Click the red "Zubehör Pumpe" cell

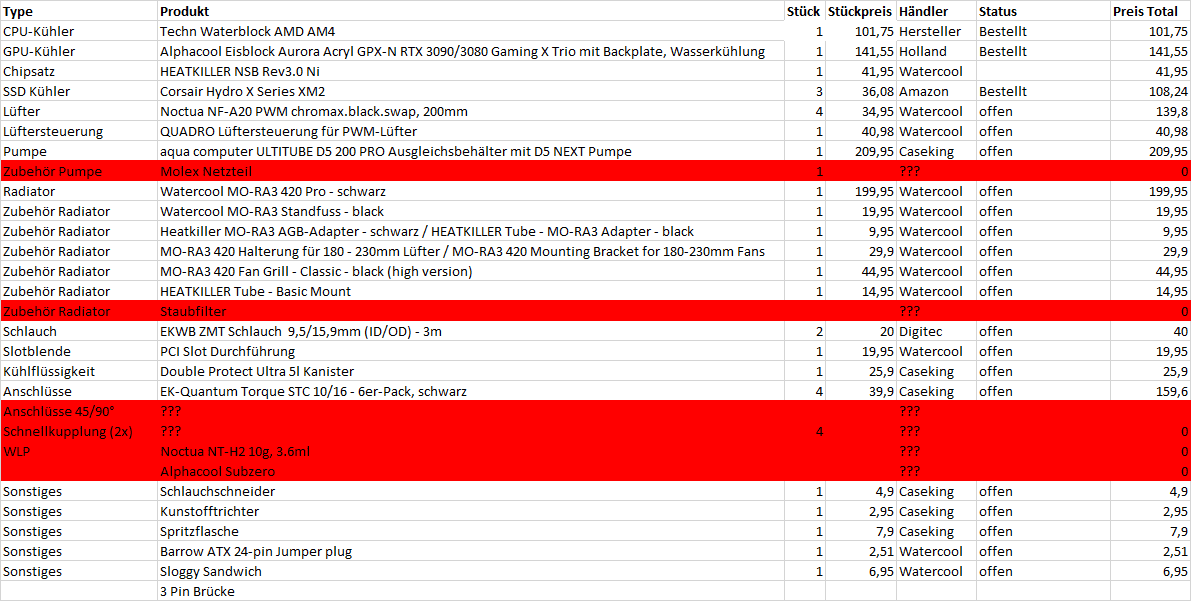tap(79, 172)
